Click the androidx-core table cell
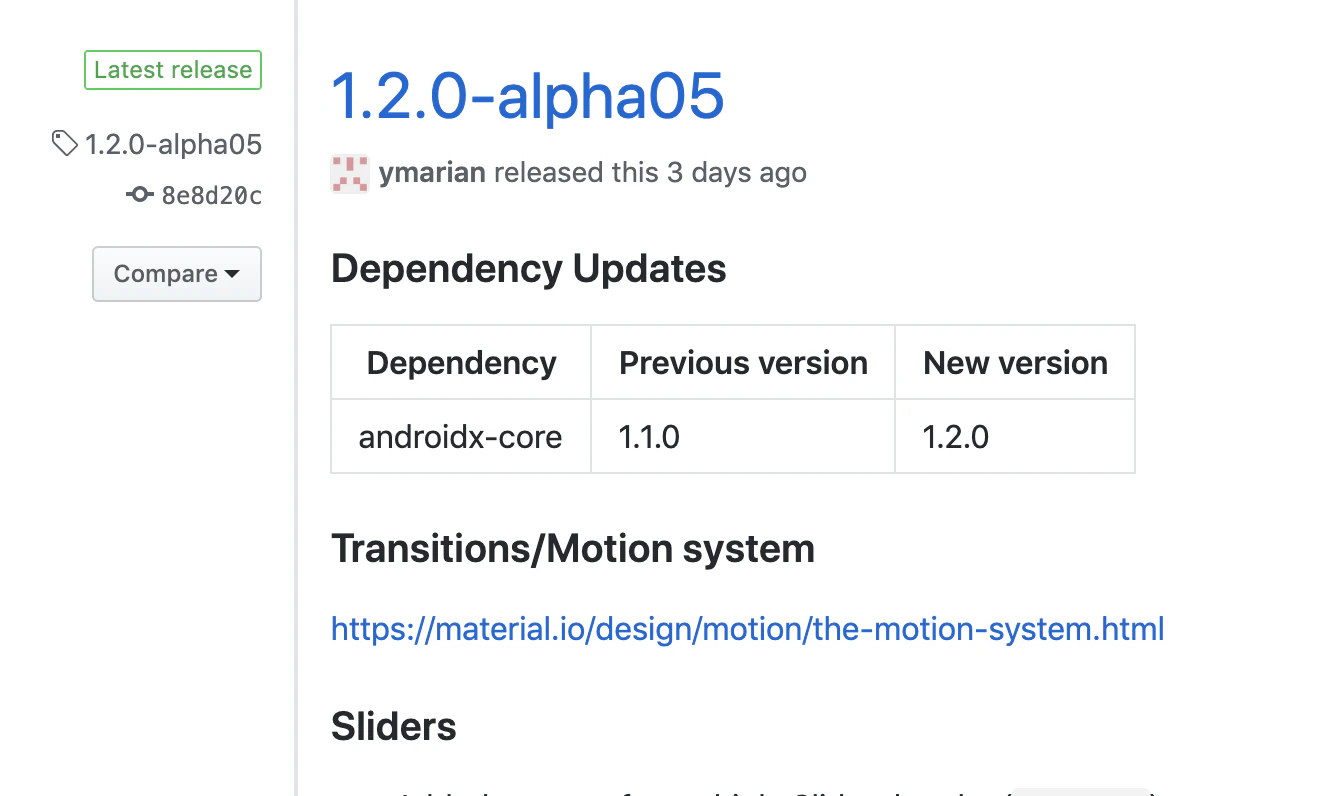Image resolution: width=1324 pixels, height=796 pixels. coord(461,436)
